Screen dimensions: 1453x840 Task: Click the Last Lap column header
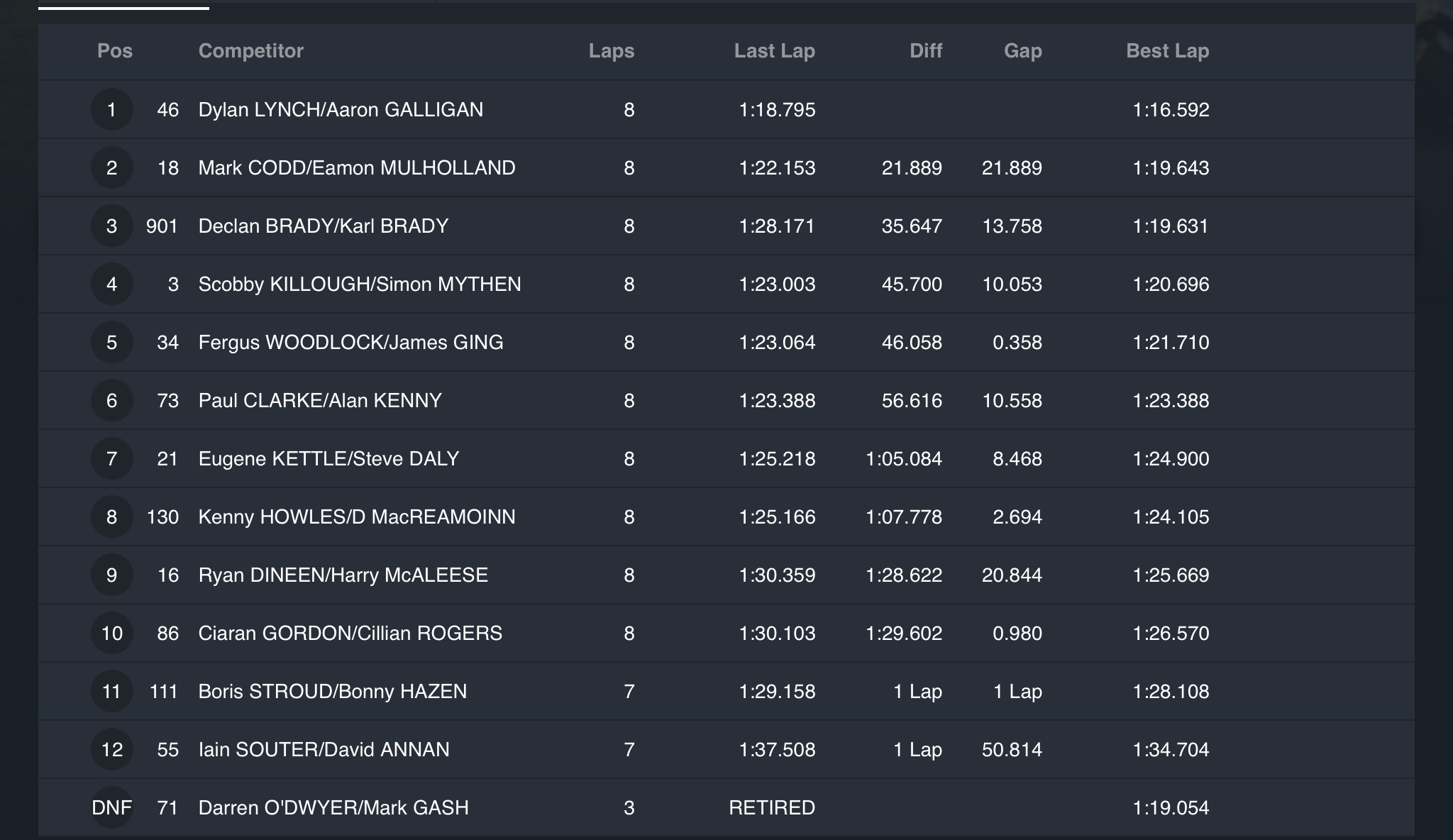coord(774,51)
